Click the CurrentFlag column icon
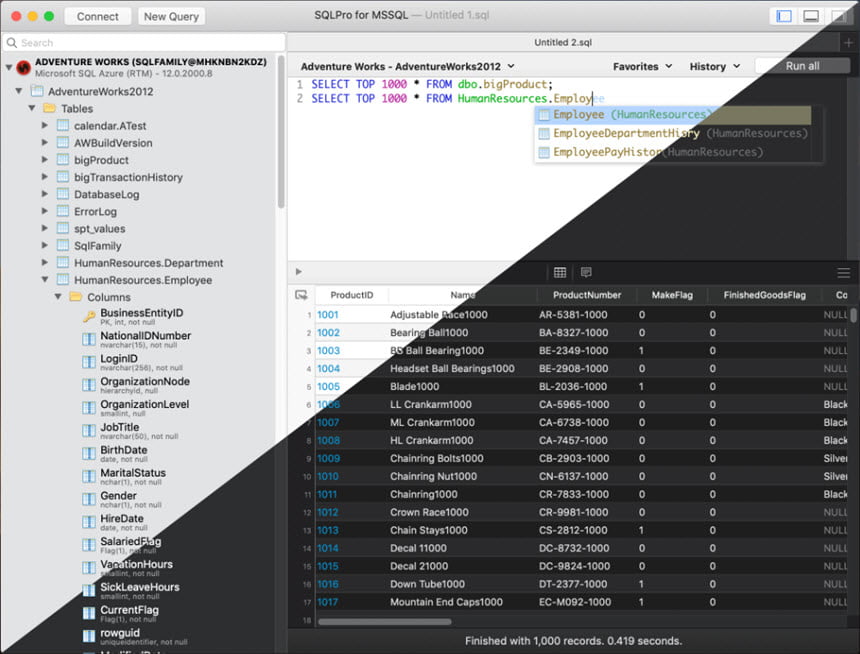860x654 pixels. [89, 613]
